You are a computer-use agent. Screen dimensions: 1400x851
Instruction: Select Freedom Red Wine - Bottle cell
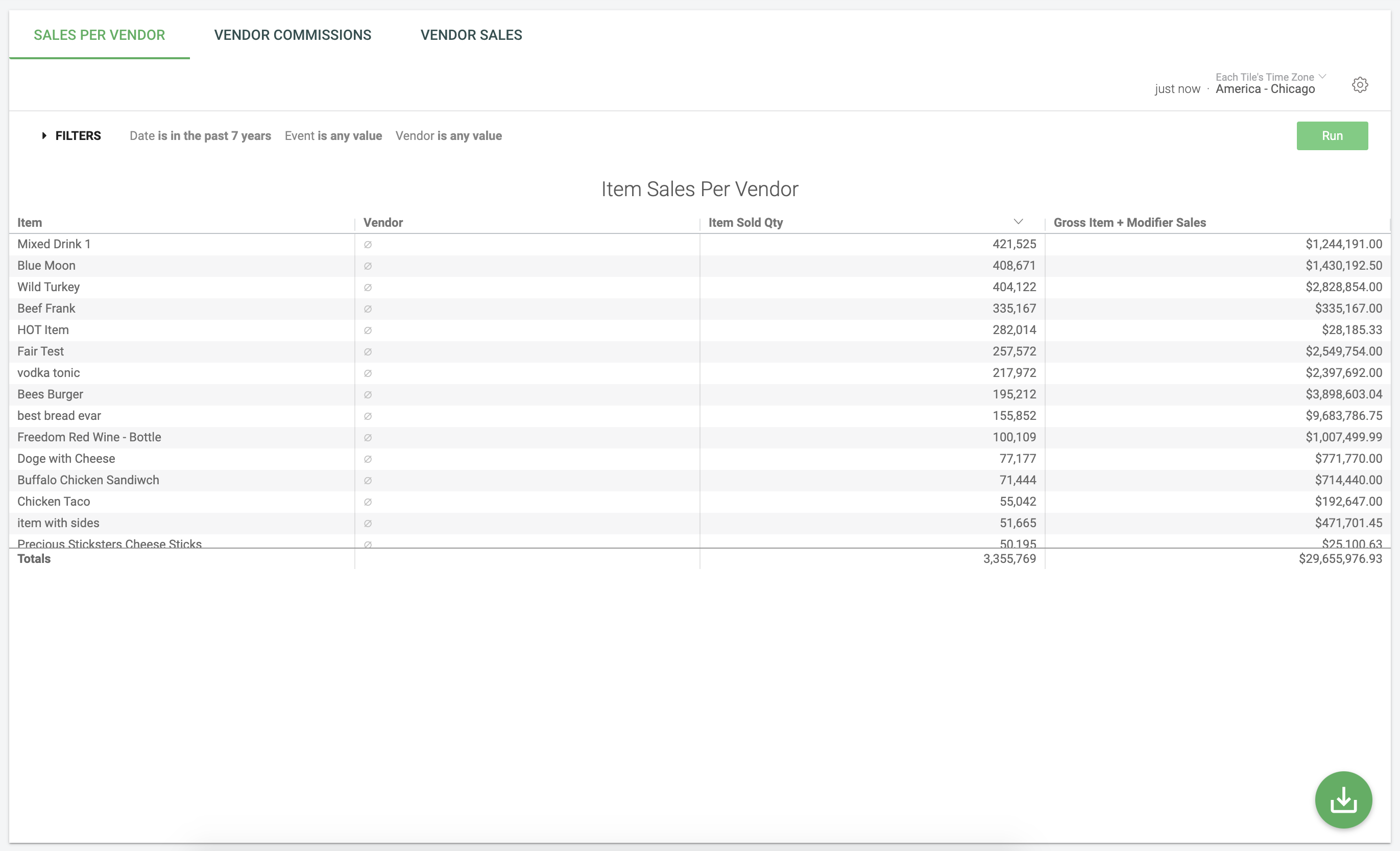tap(182, 437)
